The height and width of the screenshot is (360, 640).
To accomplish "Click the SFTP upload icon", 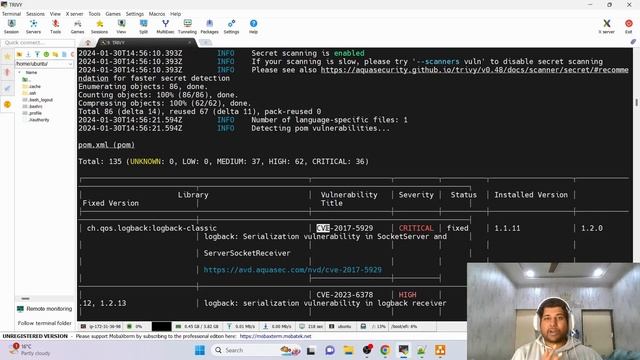I will pos(37,54).
